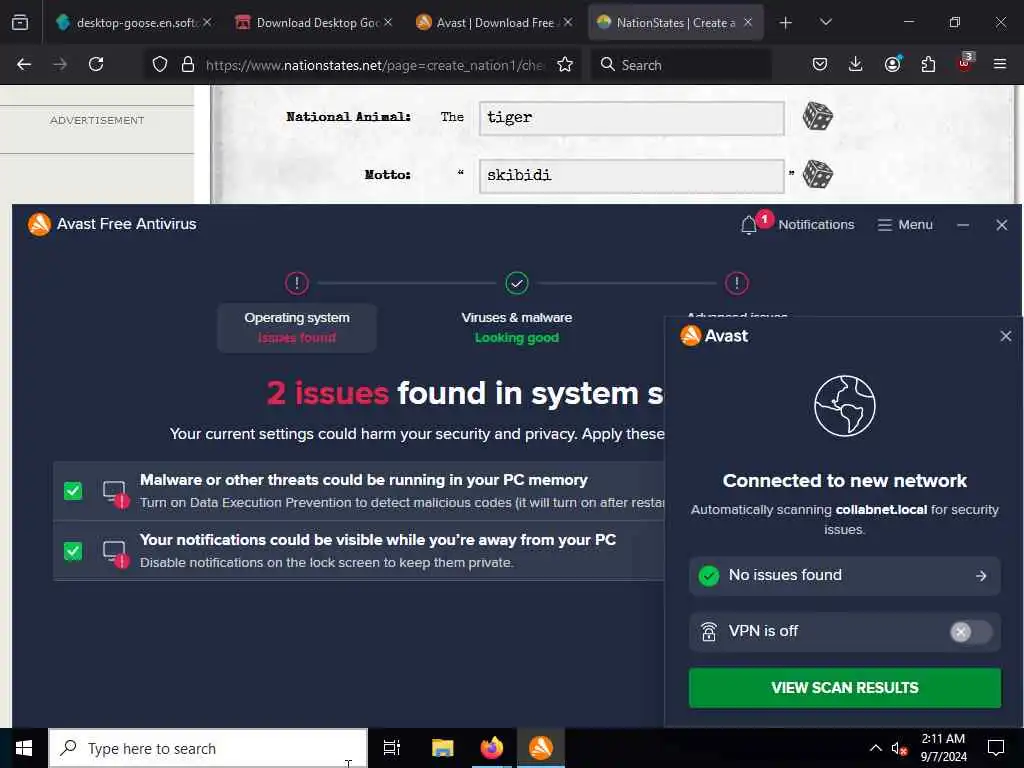1024x768 pixels.
Task: Open the Firefox downloads panel
Action: pos(856,64)
